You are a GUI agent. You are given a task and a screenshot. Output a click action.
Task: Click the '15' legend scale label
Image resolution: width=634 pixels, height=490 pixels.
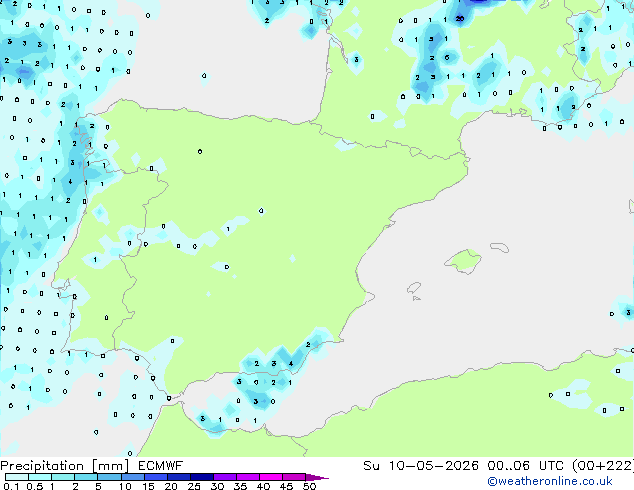point(148,486)
